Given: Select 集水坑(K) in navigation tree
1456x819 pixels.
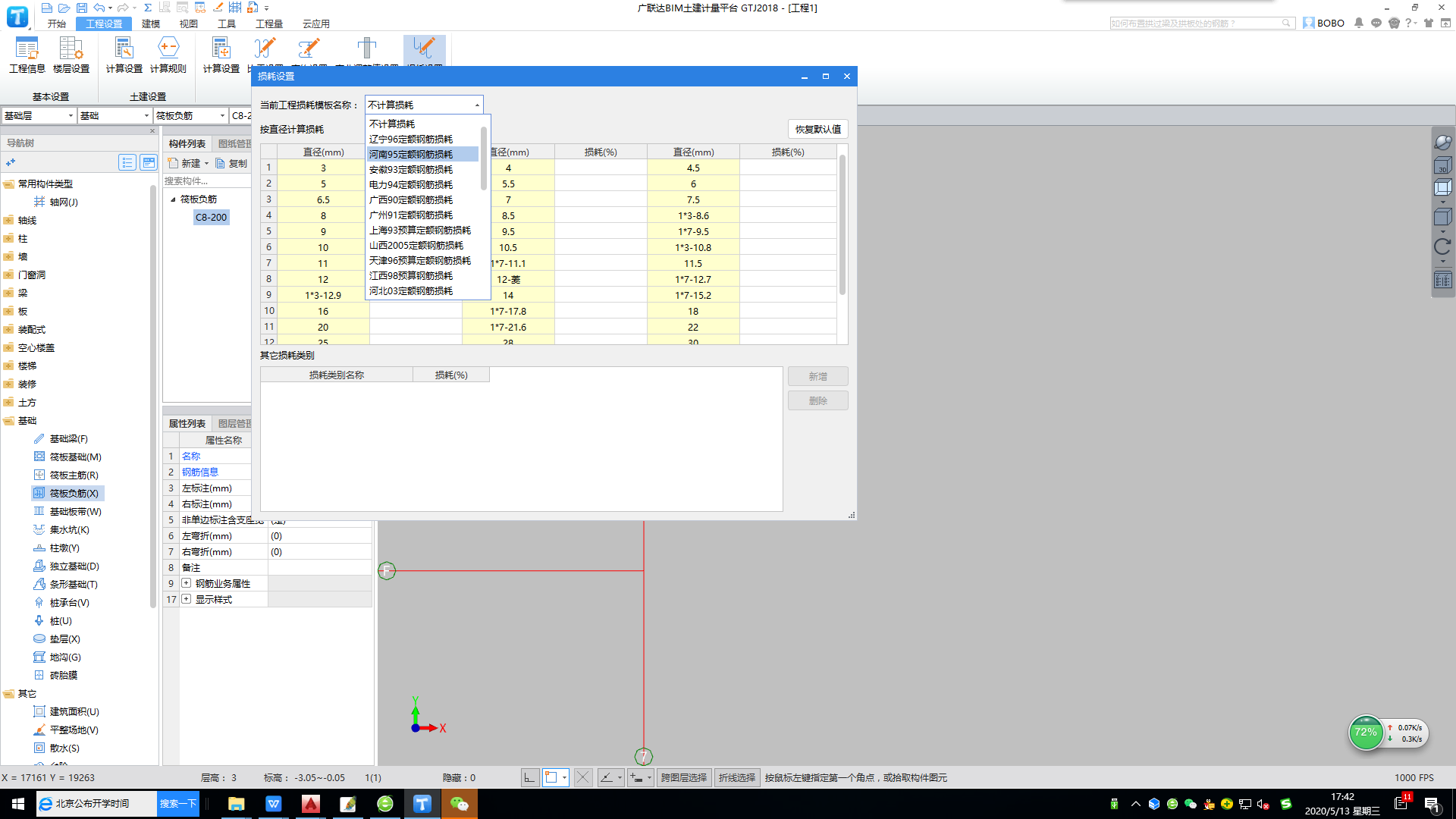Looking at the screenshot, I should click(x=69, y=529).
